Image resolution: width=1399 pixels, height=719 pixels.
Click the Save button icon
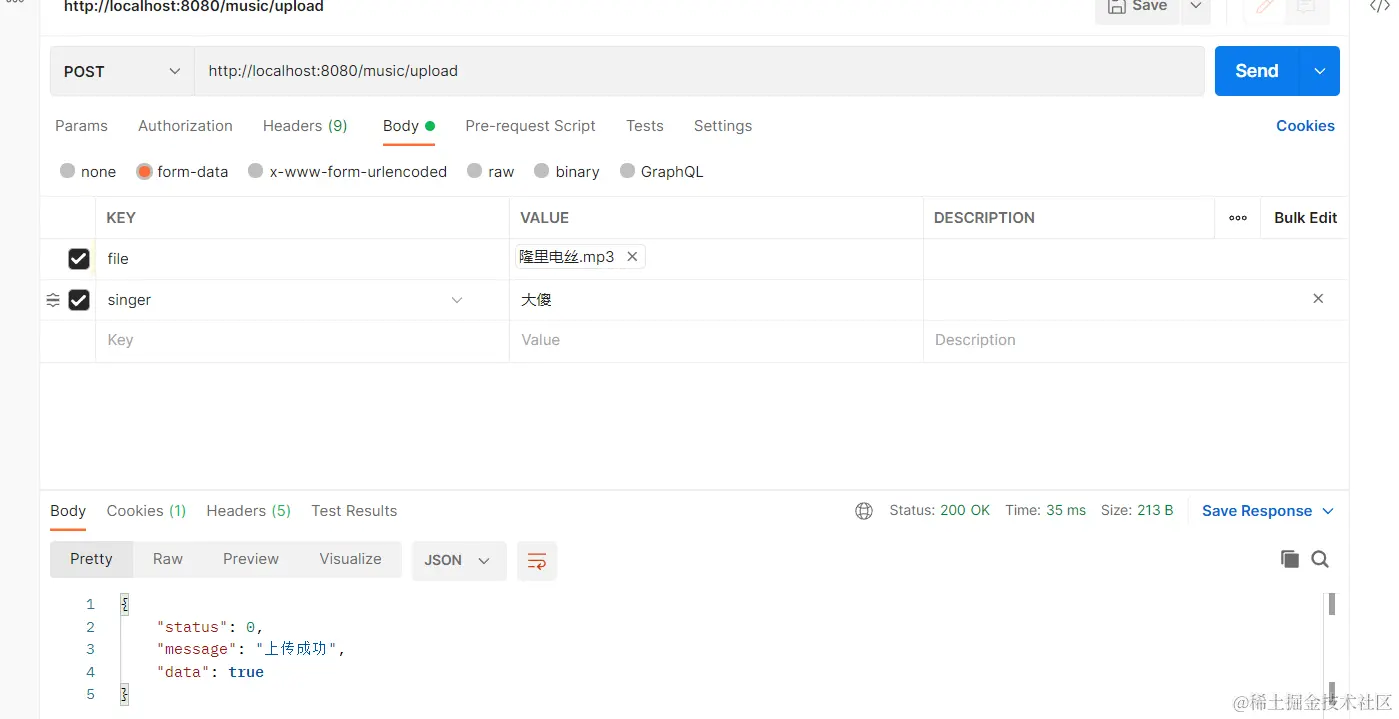click(1117, 6)
